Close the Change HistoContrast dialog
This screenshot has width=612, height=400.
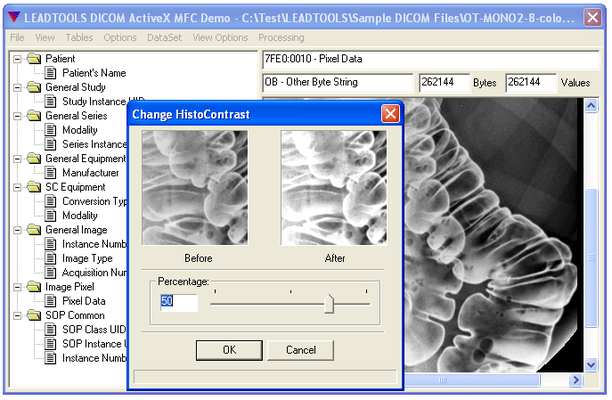pos(390,114)
